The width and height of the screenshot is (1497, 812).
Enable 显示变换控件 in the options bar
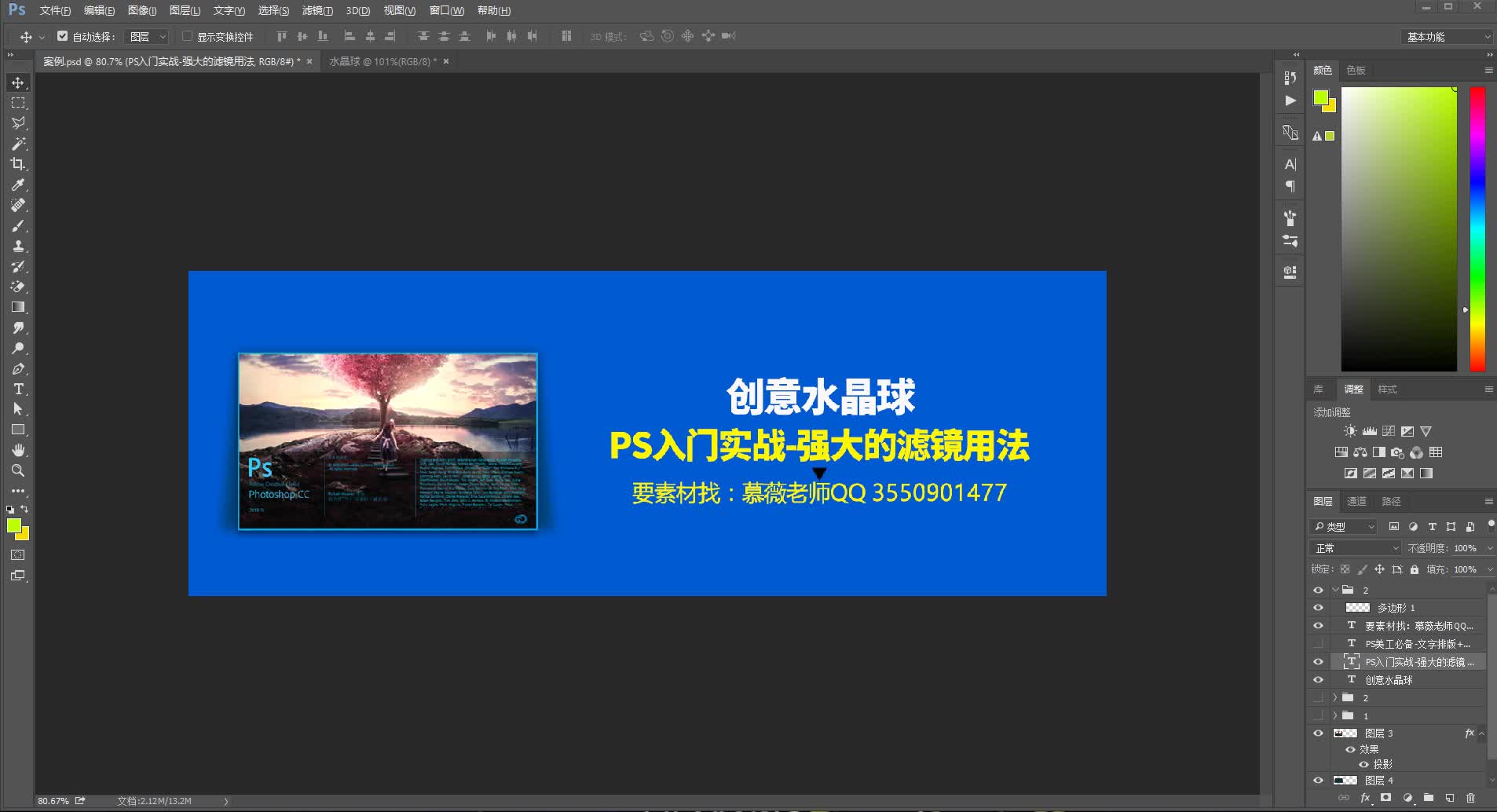click(188, 36)
